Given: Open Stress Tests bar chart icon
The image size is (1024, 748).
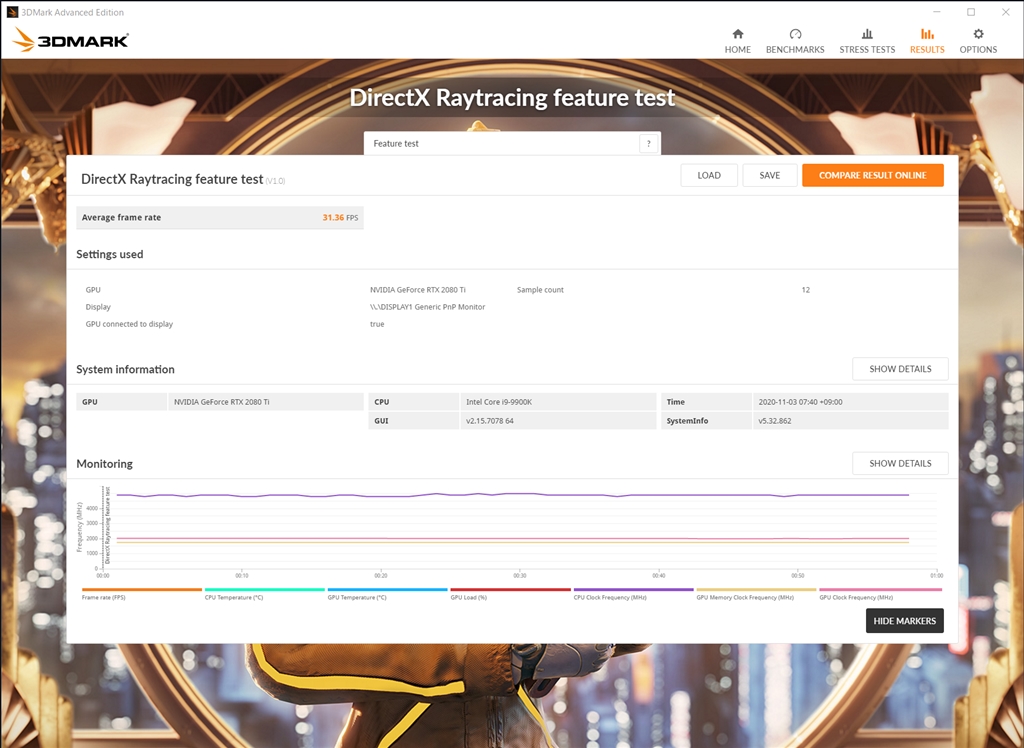Looking at the screenshot, I should coord(867,34).
